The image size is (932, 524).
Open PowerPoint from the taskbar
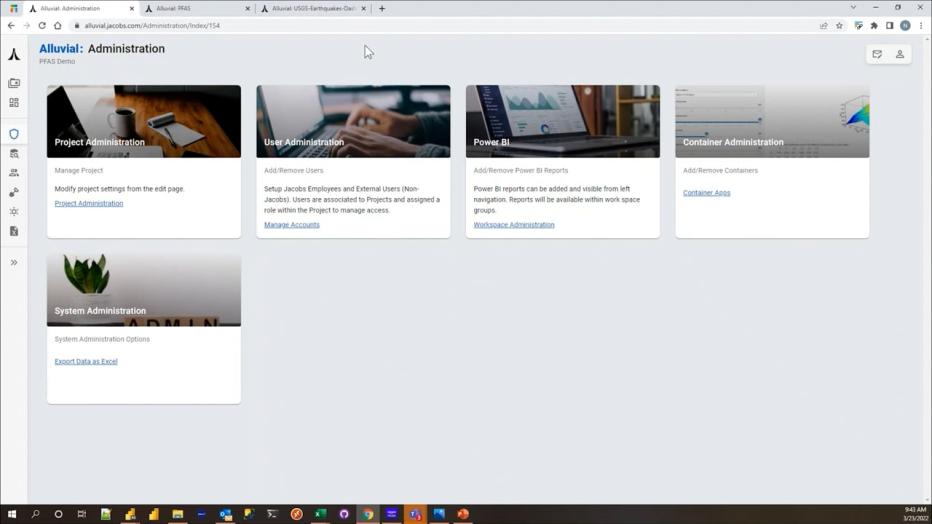463,514
